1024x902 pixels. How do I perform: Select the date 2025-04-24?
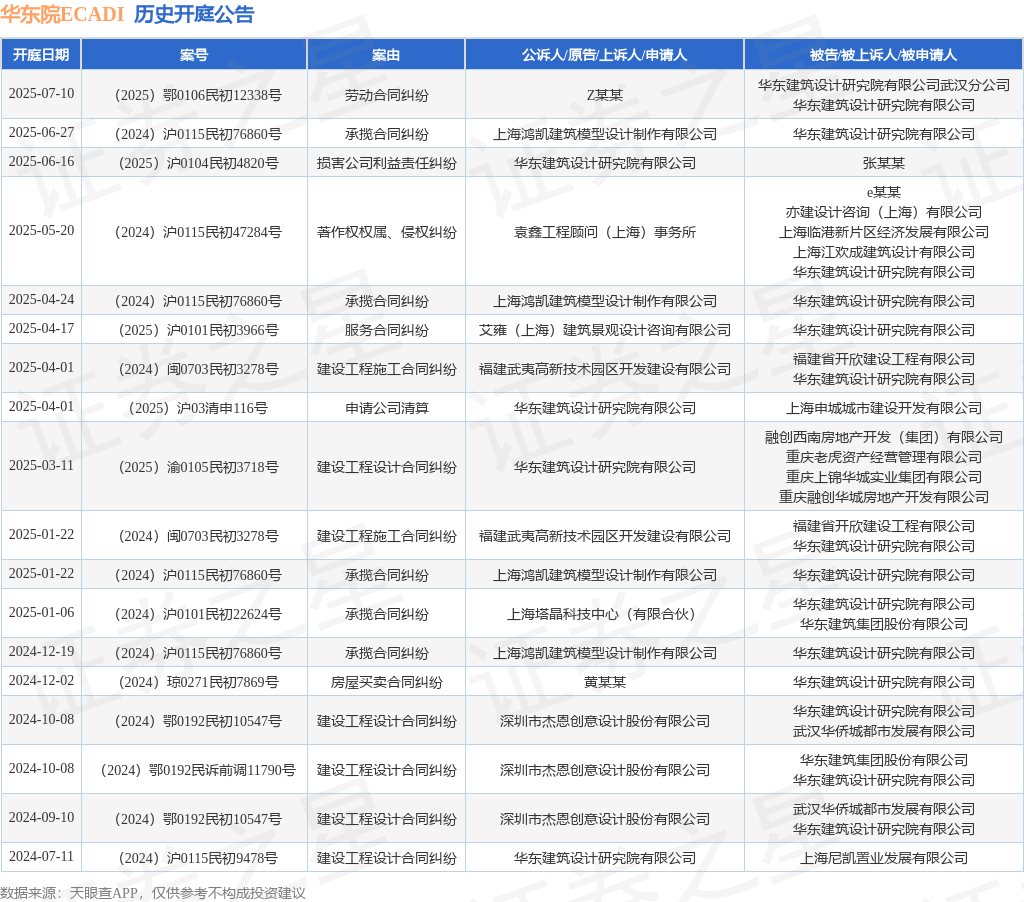[x=41, y=300]
